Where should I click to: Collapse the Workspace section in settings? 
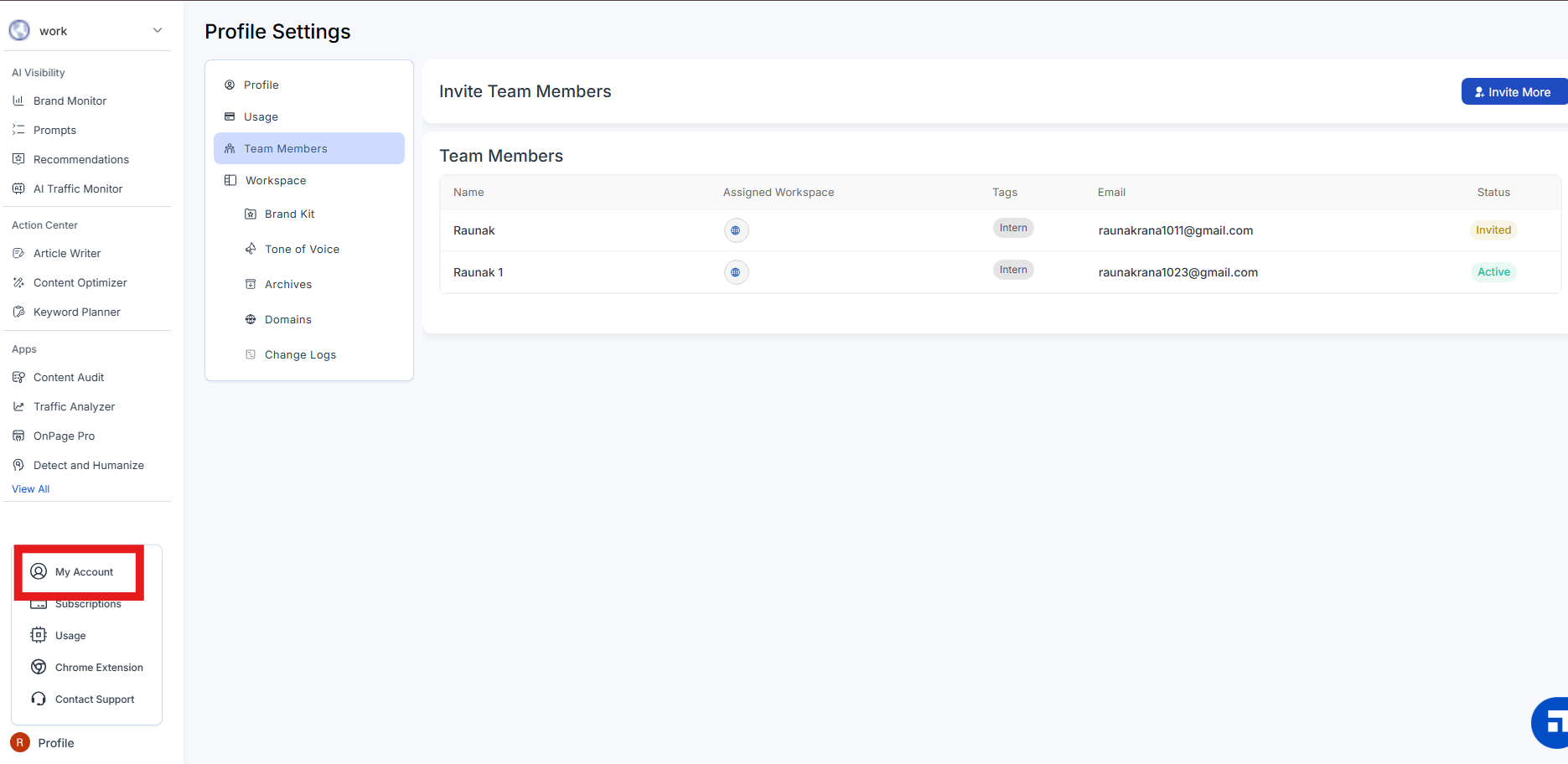point(275,181)
